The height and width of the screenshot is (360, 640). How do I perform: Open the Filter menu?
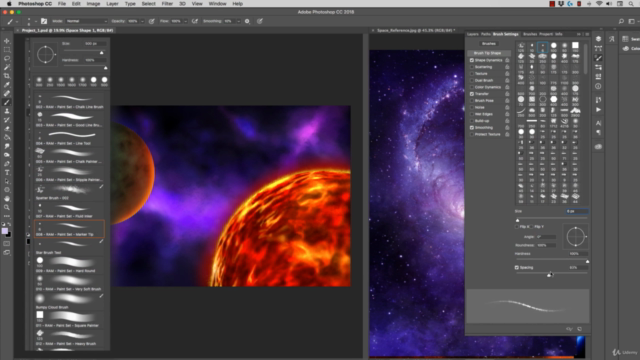(x=167, y=4)
